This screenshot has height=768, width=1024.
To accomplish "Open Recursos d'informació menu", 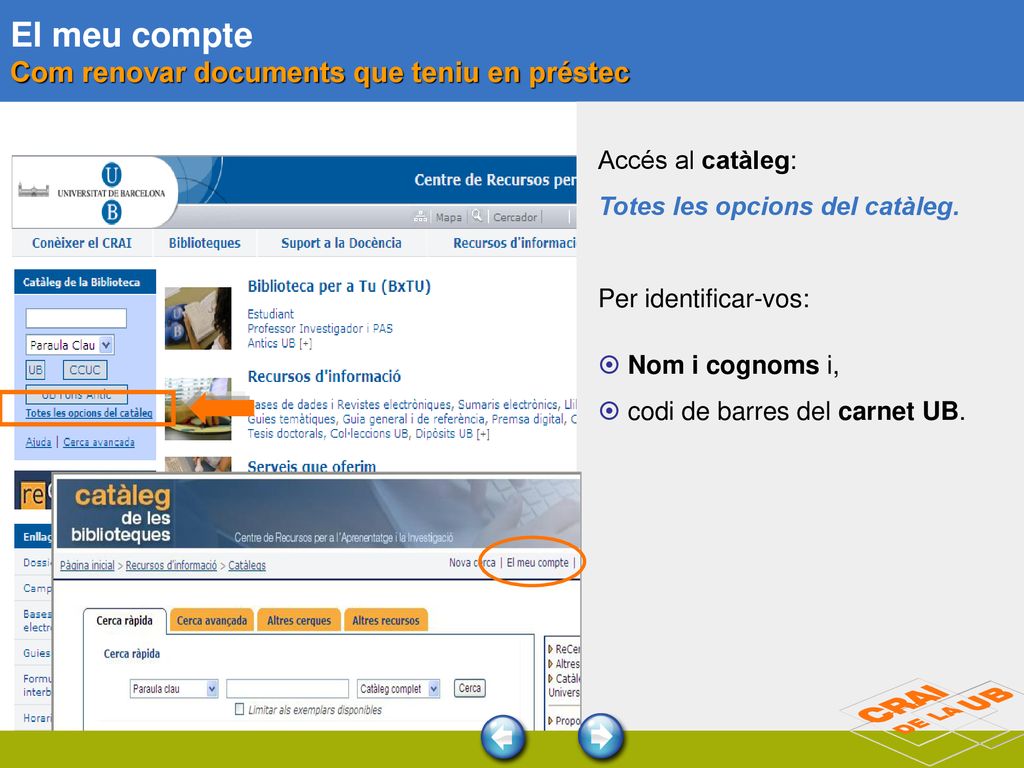I will 515,243.
